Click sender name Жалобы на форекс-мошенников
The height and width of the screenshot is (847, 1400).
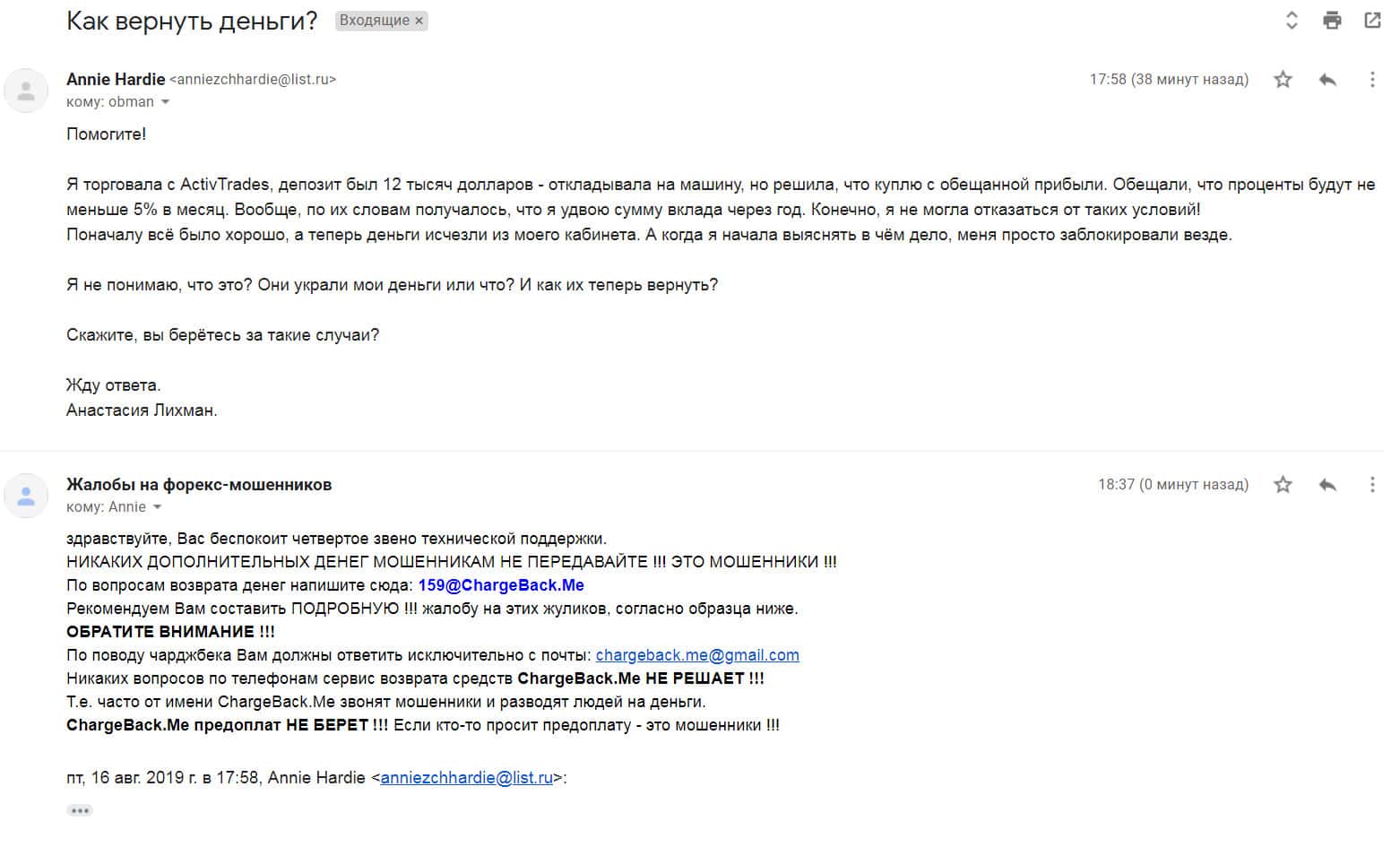[199, 485]
